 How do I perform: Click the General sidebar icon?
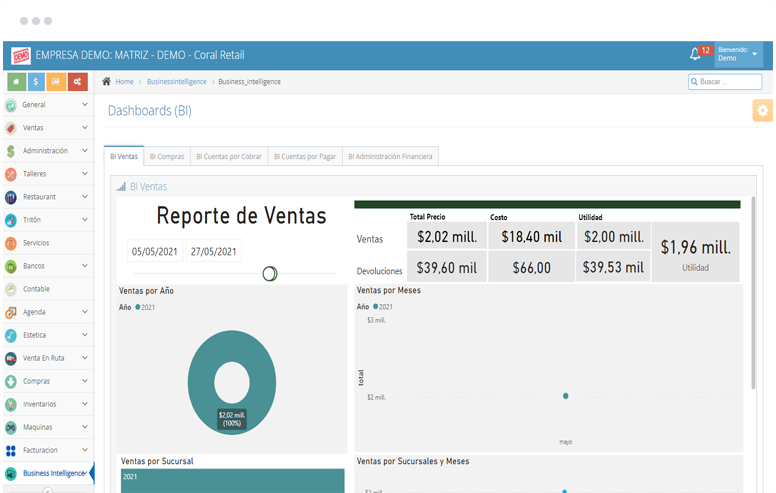[11, 105]
